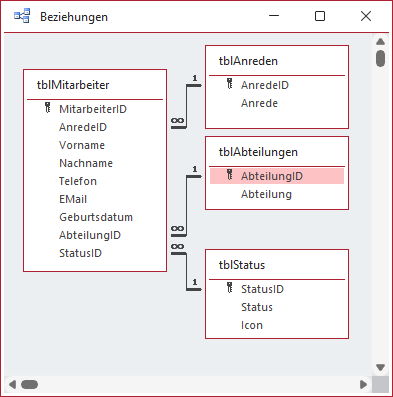Select the Geburtsdatum field
The image size is (393, 397).
[96, 217]
